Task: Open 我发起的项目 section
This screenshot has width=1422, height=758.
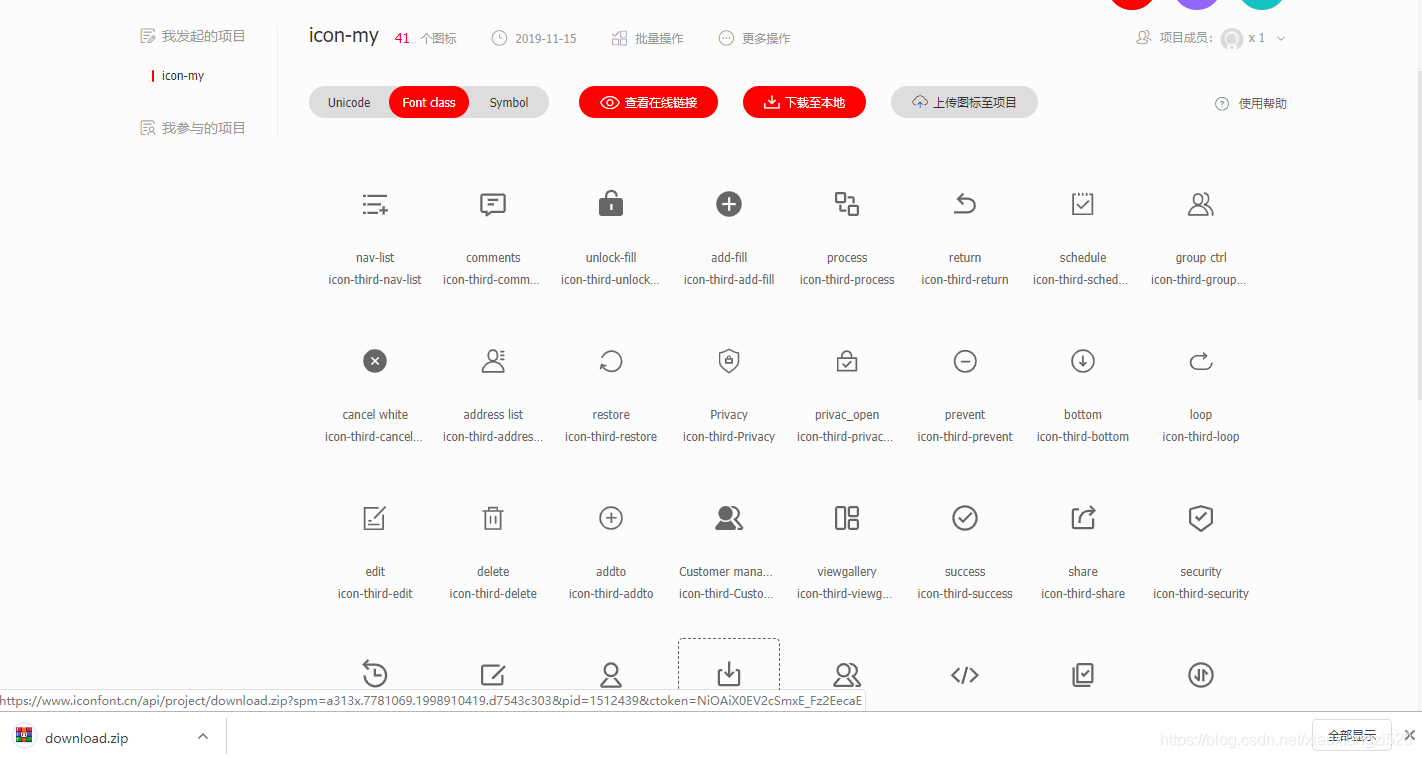Action: tap(193, 36)
